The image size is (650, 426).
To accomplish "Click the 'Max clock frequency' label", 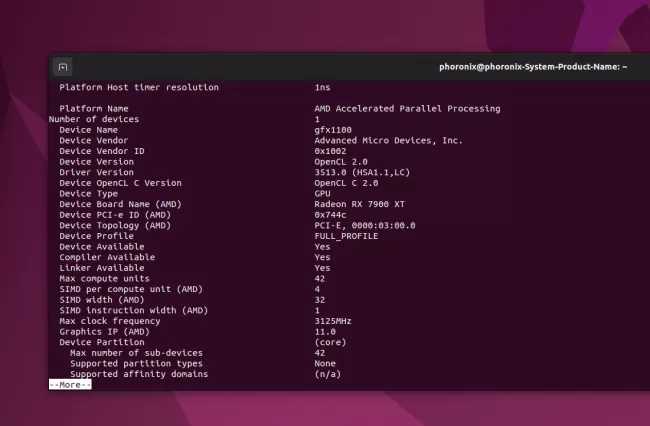I will (109, 321).
